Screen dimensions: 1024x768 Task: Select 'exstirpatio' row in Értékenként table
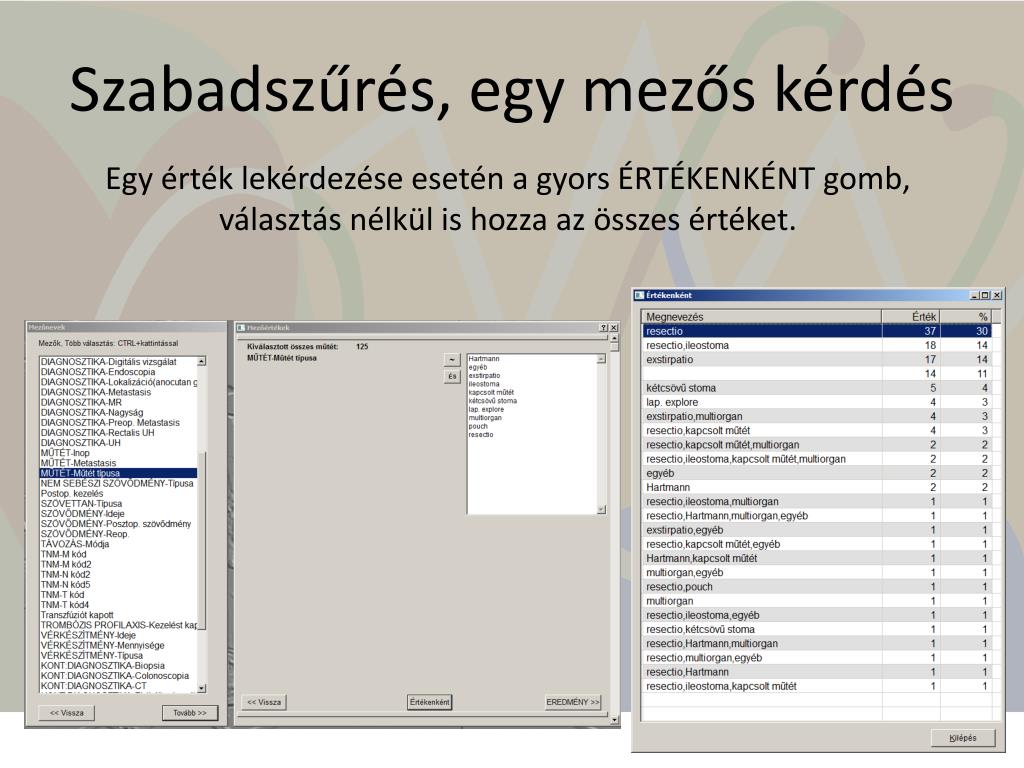[817, 359]
